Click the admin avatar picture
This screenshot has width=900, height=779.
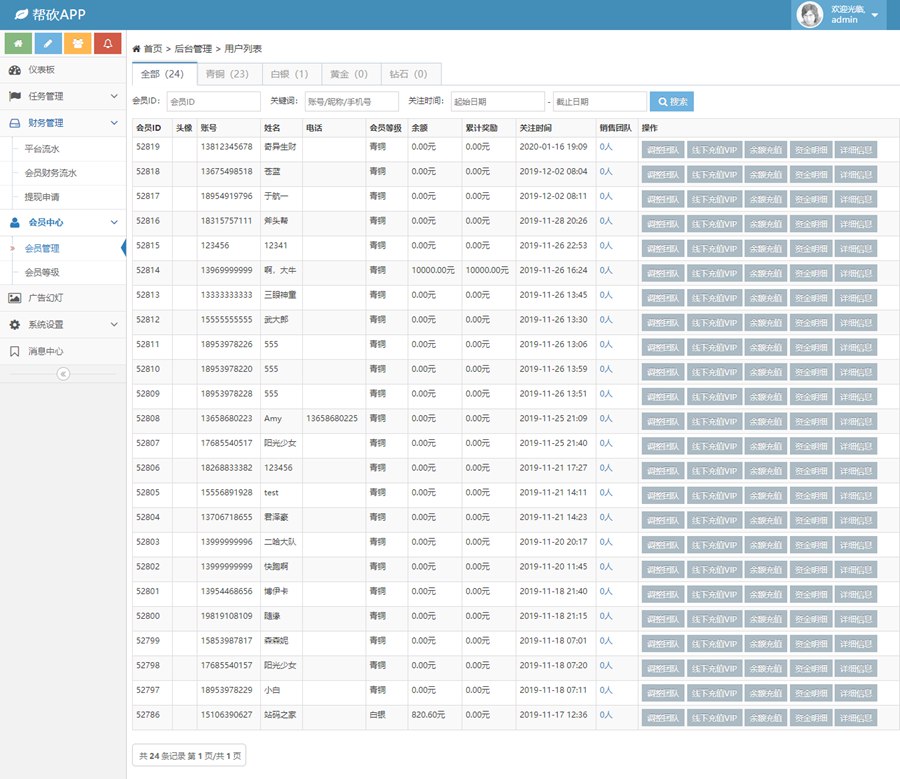tap(809, 15)
